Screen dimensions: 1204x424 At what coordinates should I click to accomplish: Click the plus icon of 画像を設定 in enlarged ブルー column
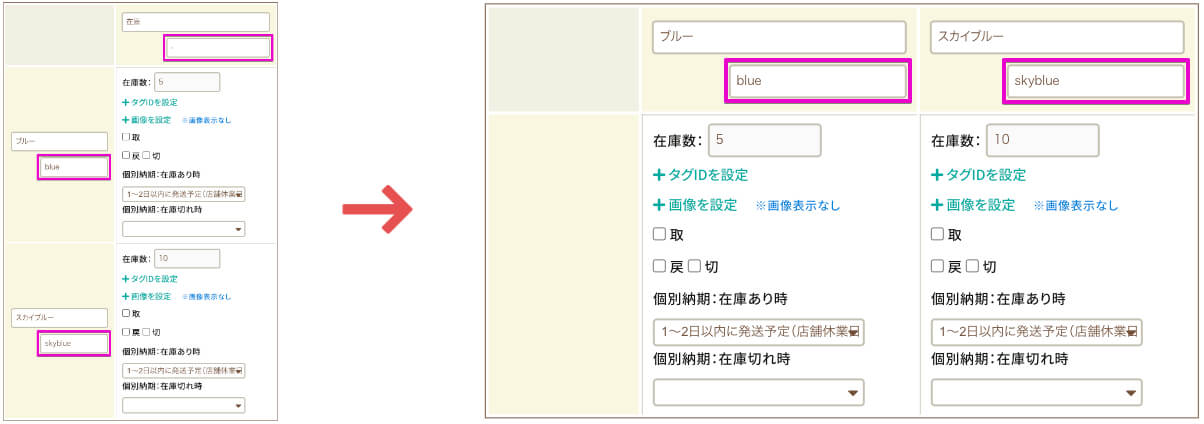tap(659, 205)
